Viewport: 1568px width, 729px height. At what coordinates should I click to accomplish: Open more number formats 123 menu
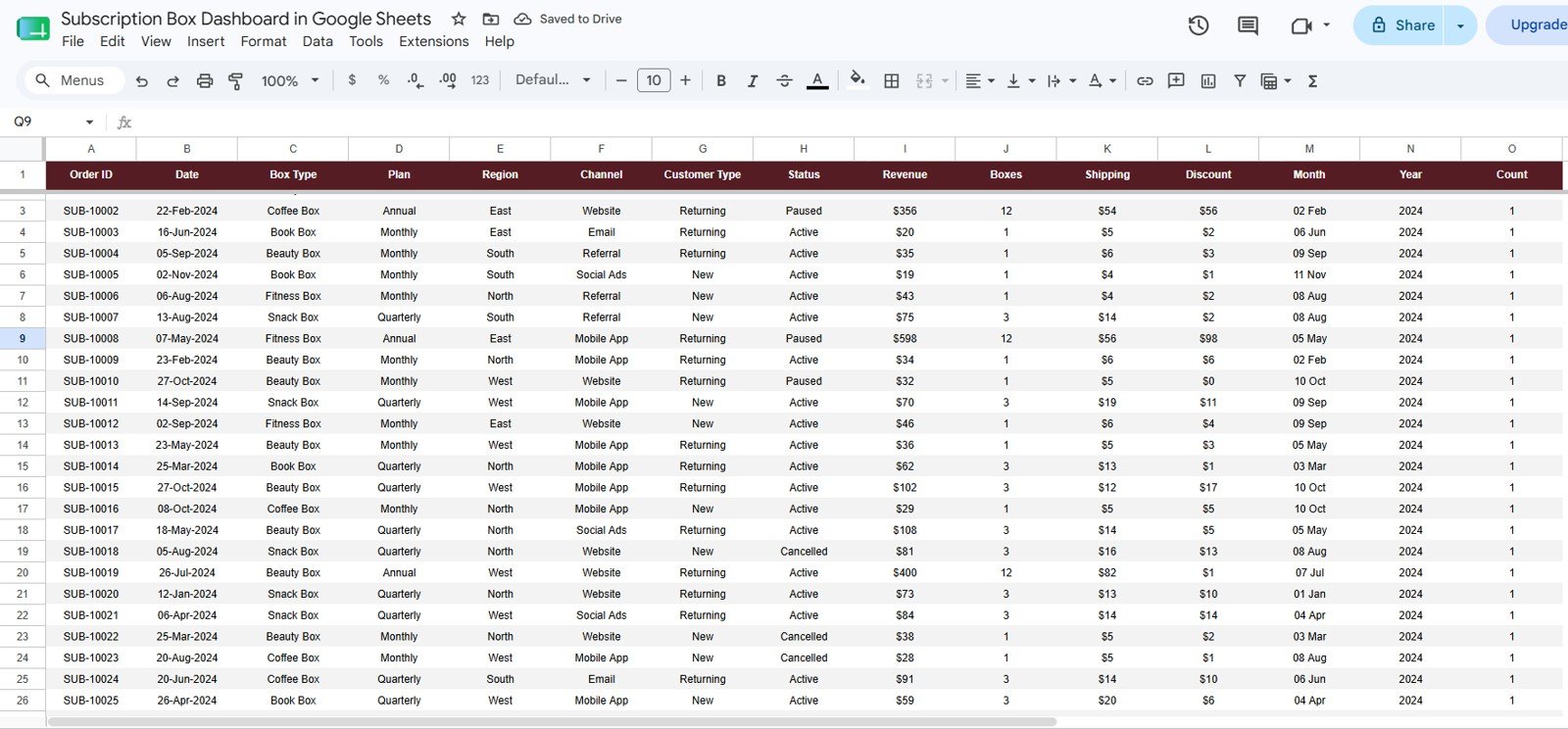tap(479, 80)
